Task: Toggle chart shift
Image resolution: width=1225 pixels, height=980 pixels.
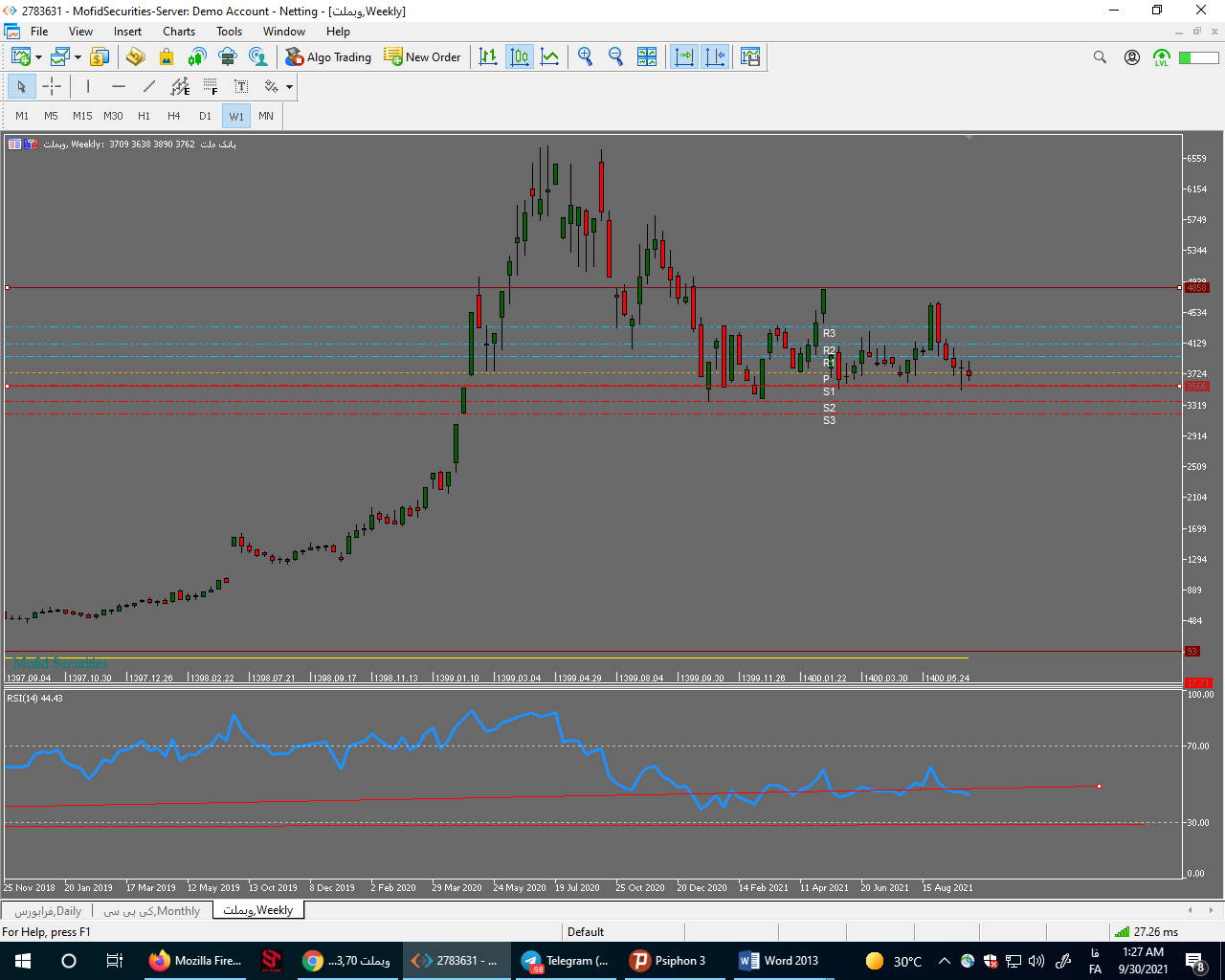Action: coord(715,57)
